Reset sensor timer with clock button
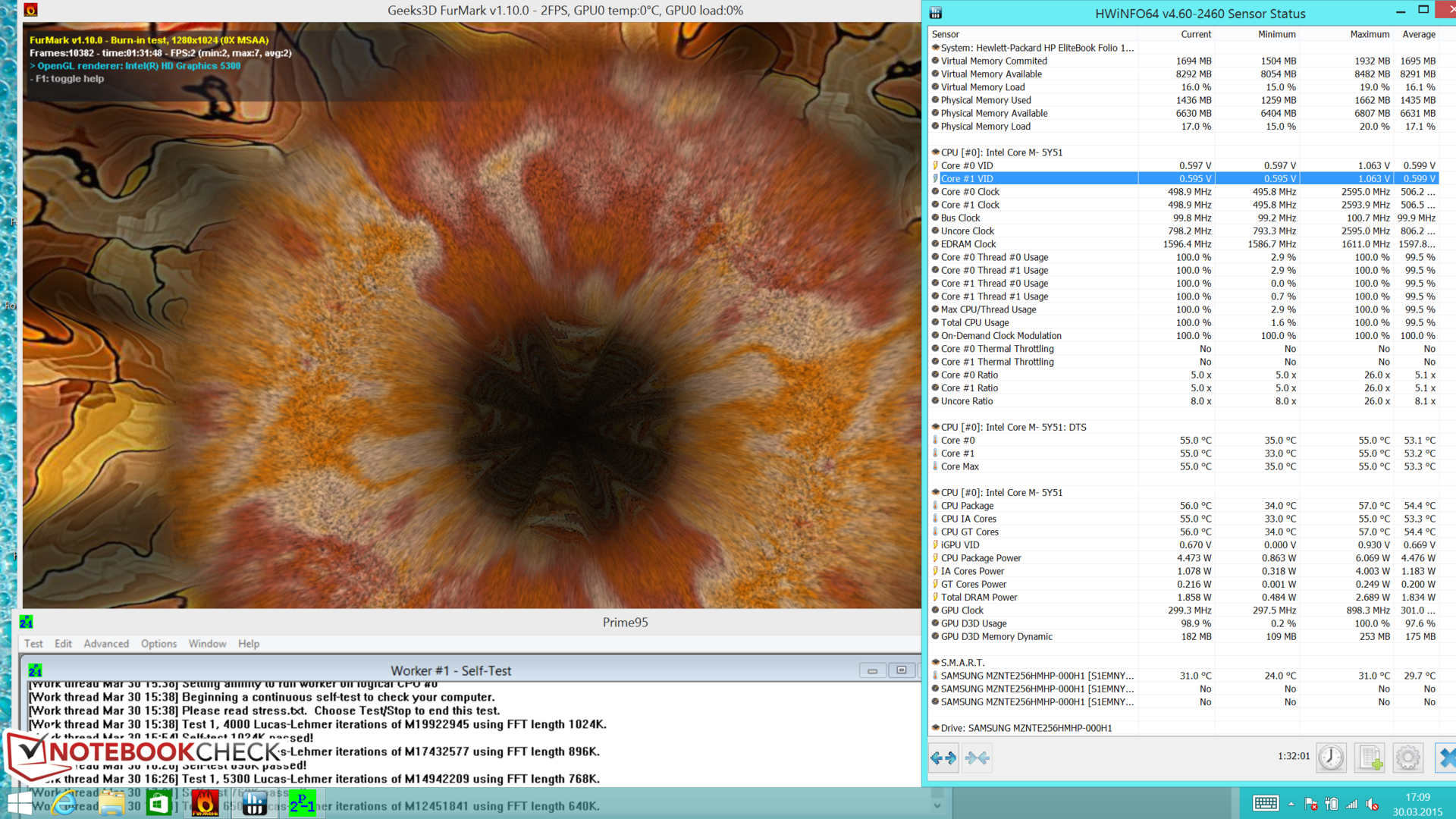 [x=1331, y=758]
